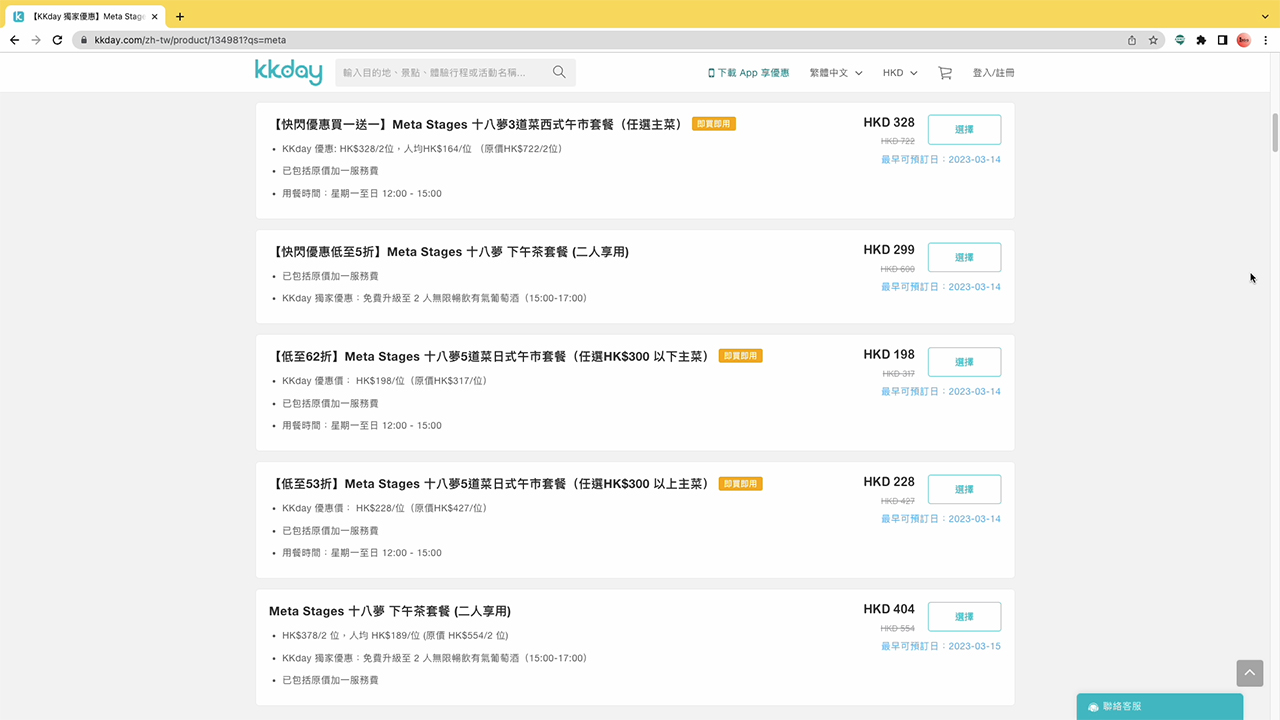Open the shopping cart

click(x=945, y=73)
